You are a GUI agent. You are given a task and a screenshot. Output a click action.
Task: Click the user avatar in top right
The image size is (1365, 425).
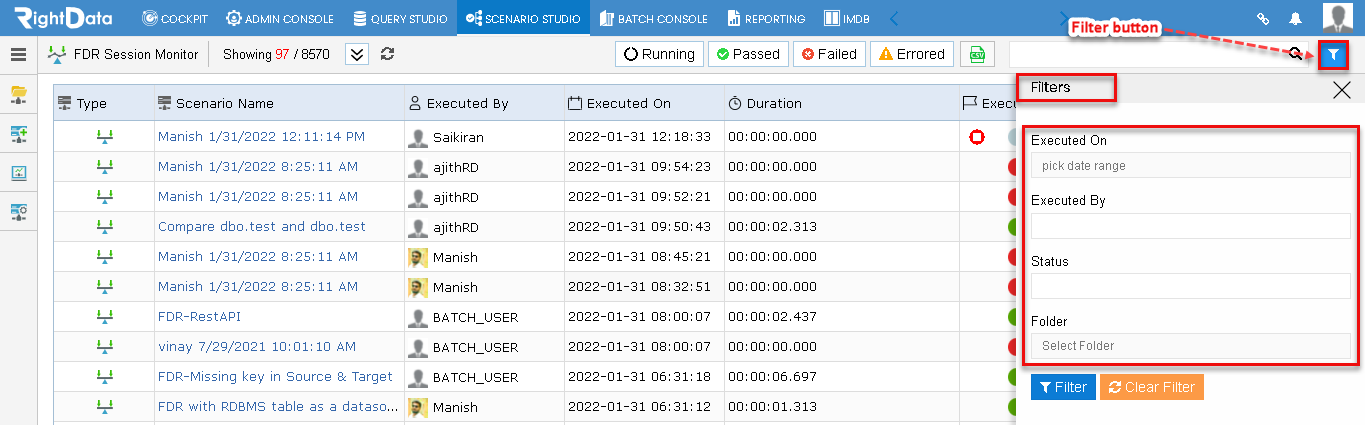coord(1338,17)
